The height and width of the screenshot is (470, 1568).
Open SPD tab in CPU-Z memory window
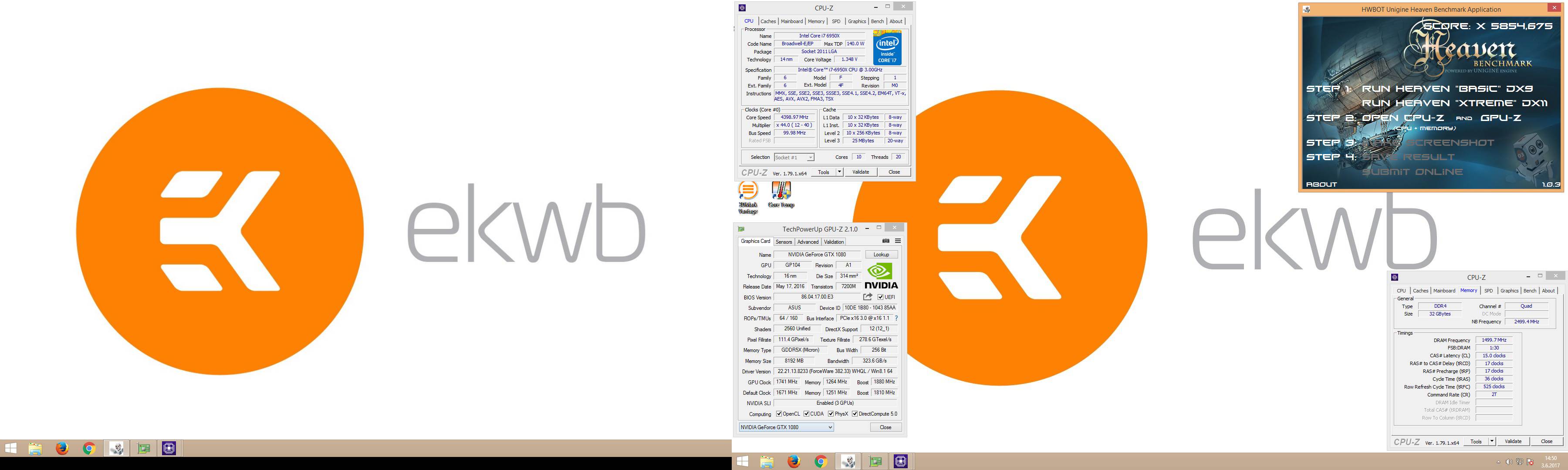point(1488,291)
